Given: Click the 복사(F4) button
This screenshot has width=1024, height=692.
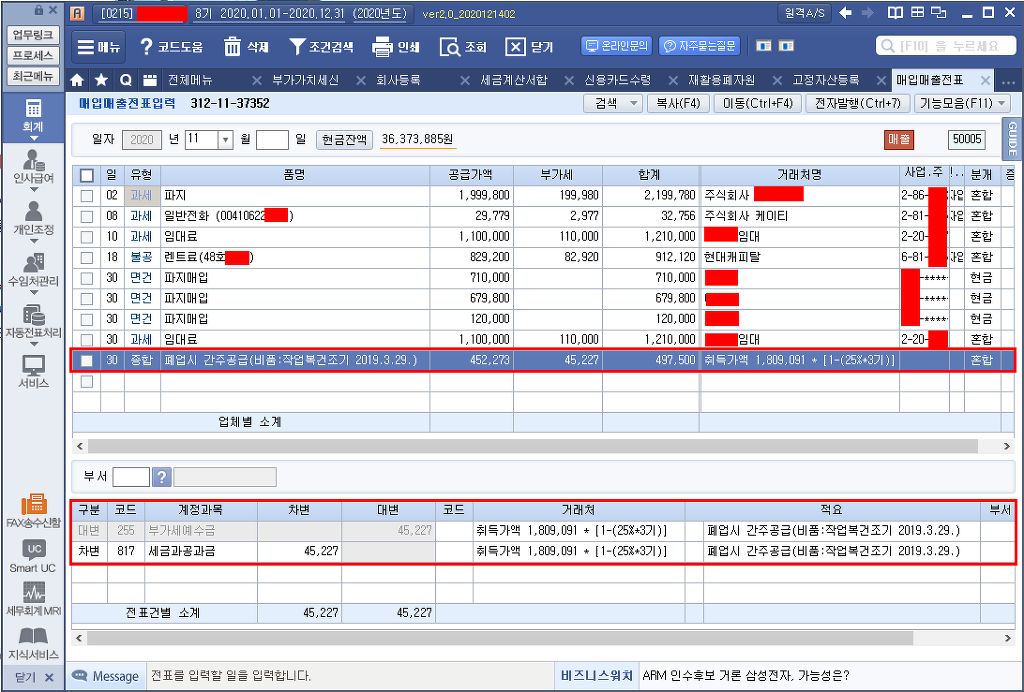Looking at the screenshot, I should (x=678, y=103).
